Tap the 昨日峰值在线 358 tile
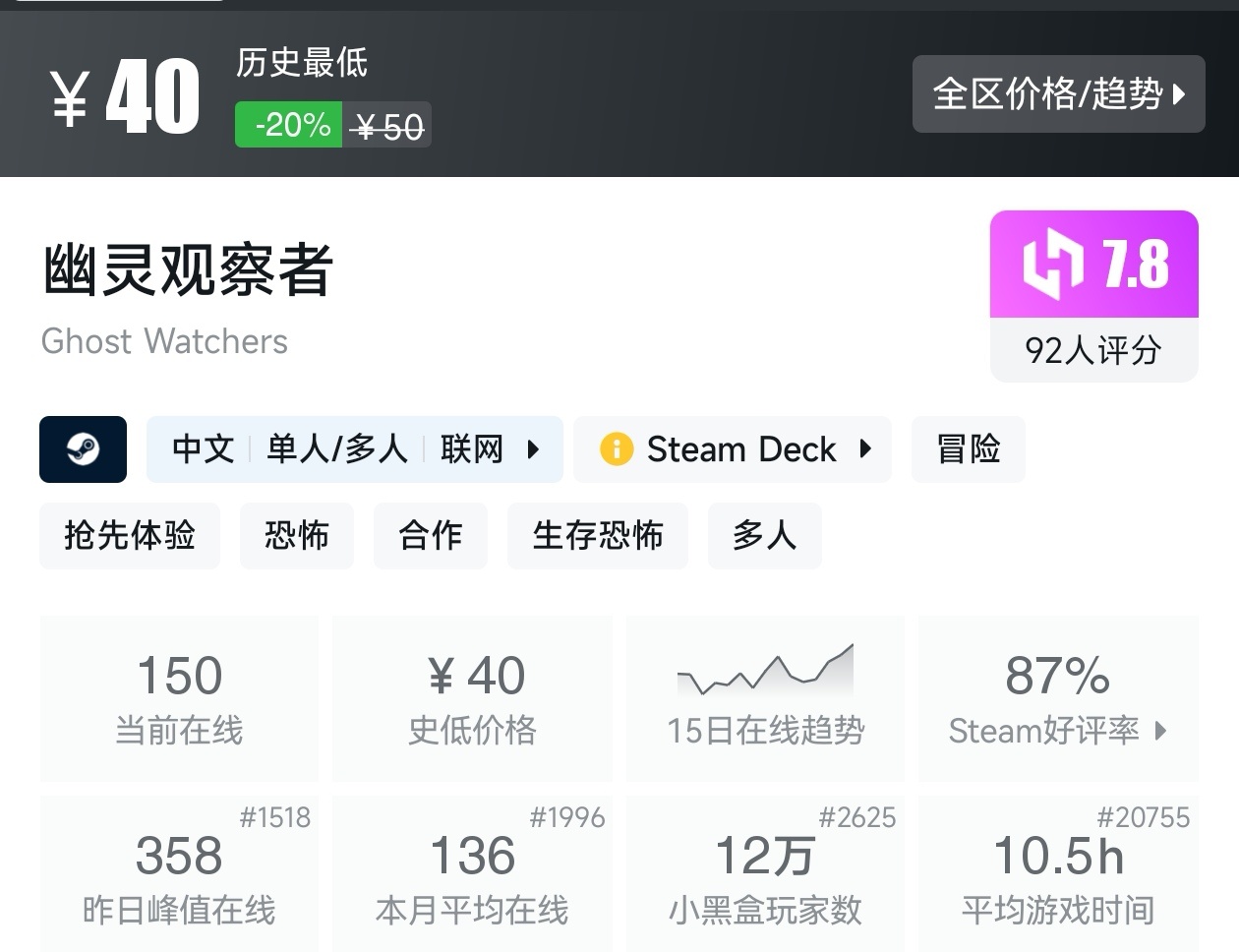Screen dimensions: 1239x952 (x=179, y=875)
